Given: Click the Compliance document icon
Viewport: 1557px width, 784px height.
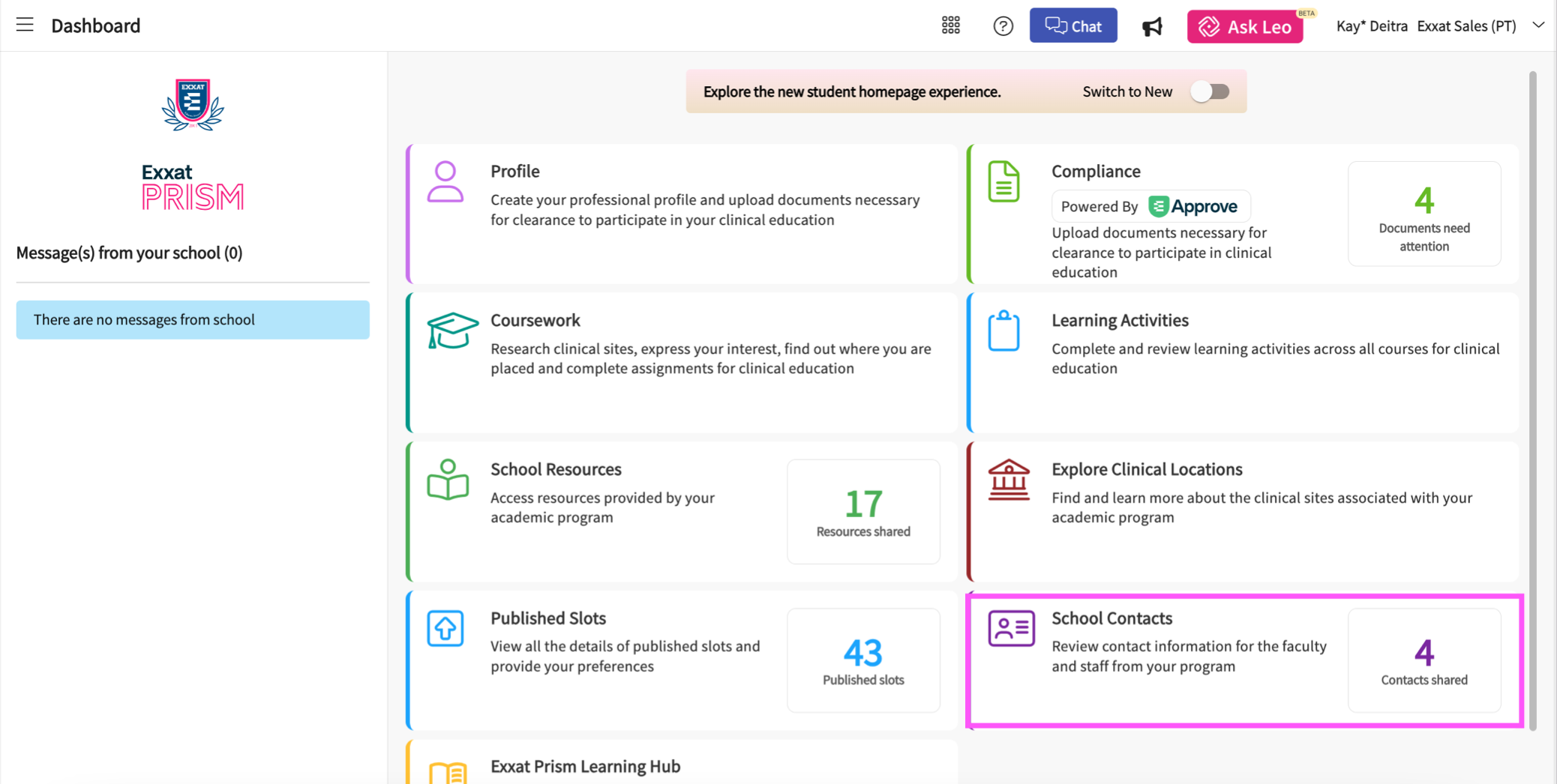Looking at the screenshot, I should tap(1003, 181).
